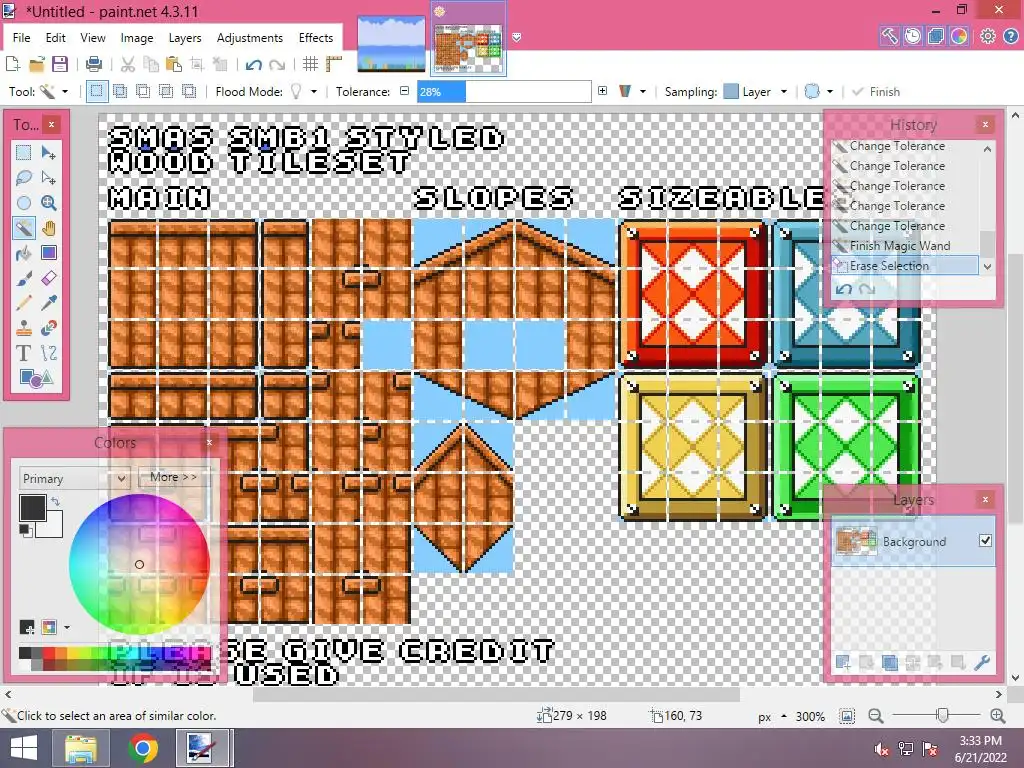Expand the image list arrow
This screenshot has height=768, width=1024.
(x=517, y=37)
